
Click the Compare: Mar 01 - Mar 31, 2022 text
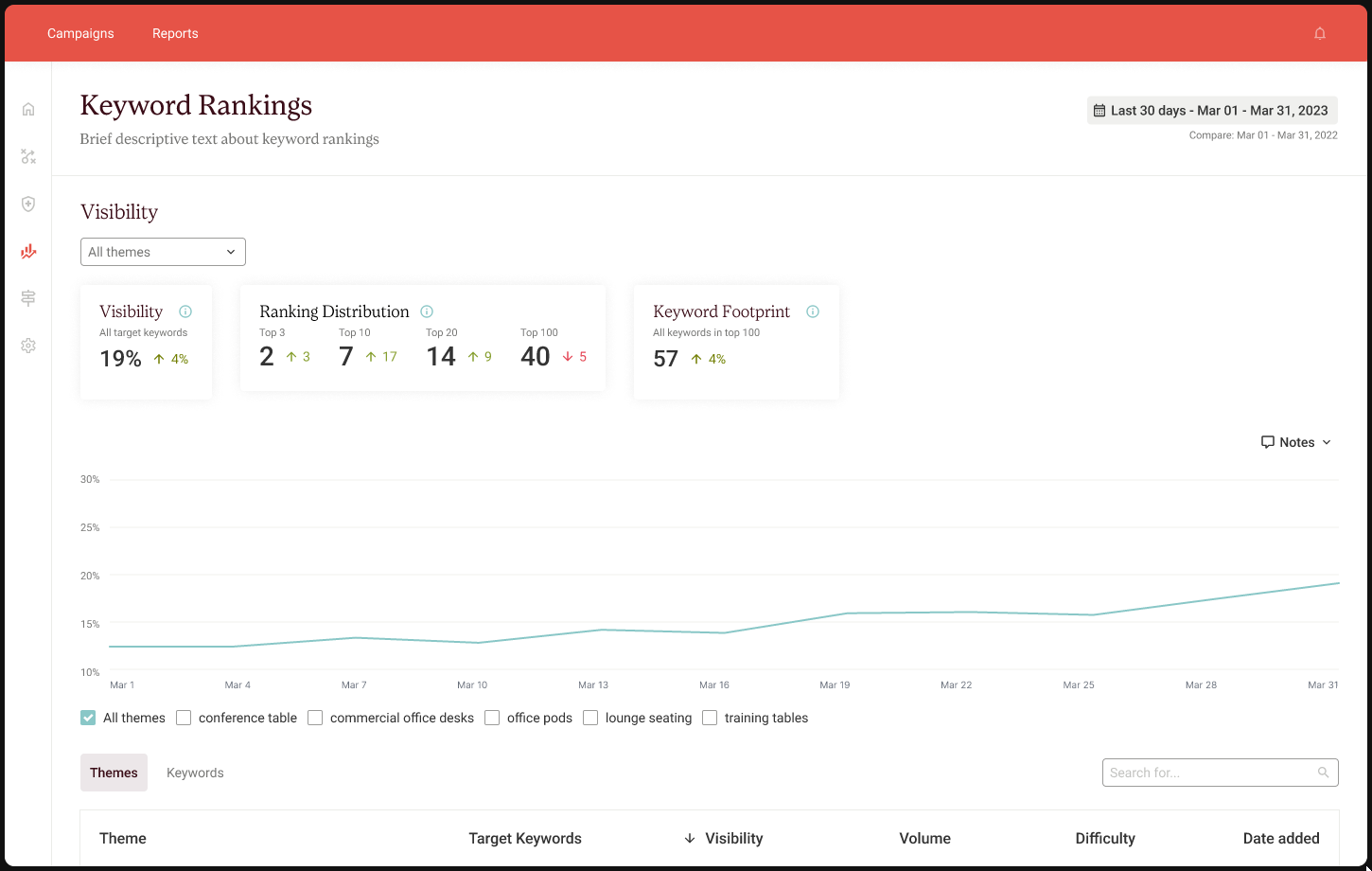coord(1263,135)
